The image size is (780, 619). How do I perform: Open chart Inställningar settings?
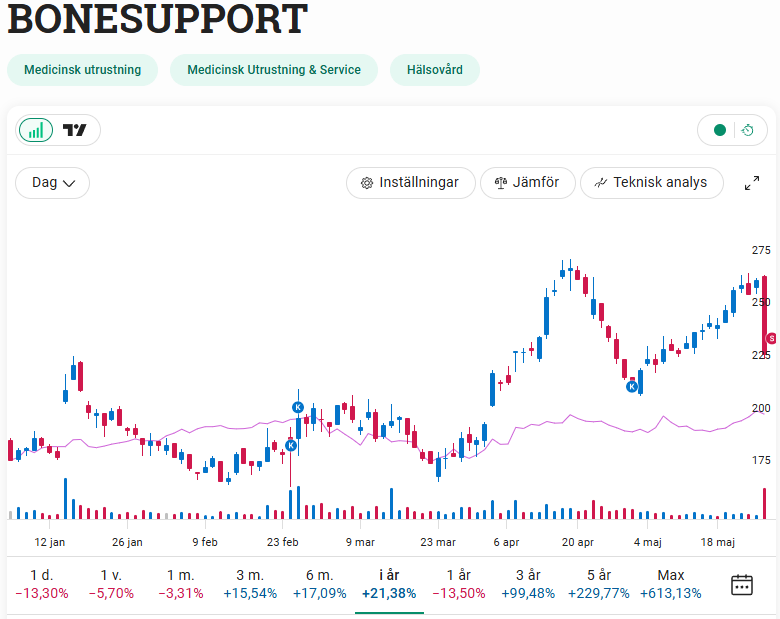tap(410, 183)
